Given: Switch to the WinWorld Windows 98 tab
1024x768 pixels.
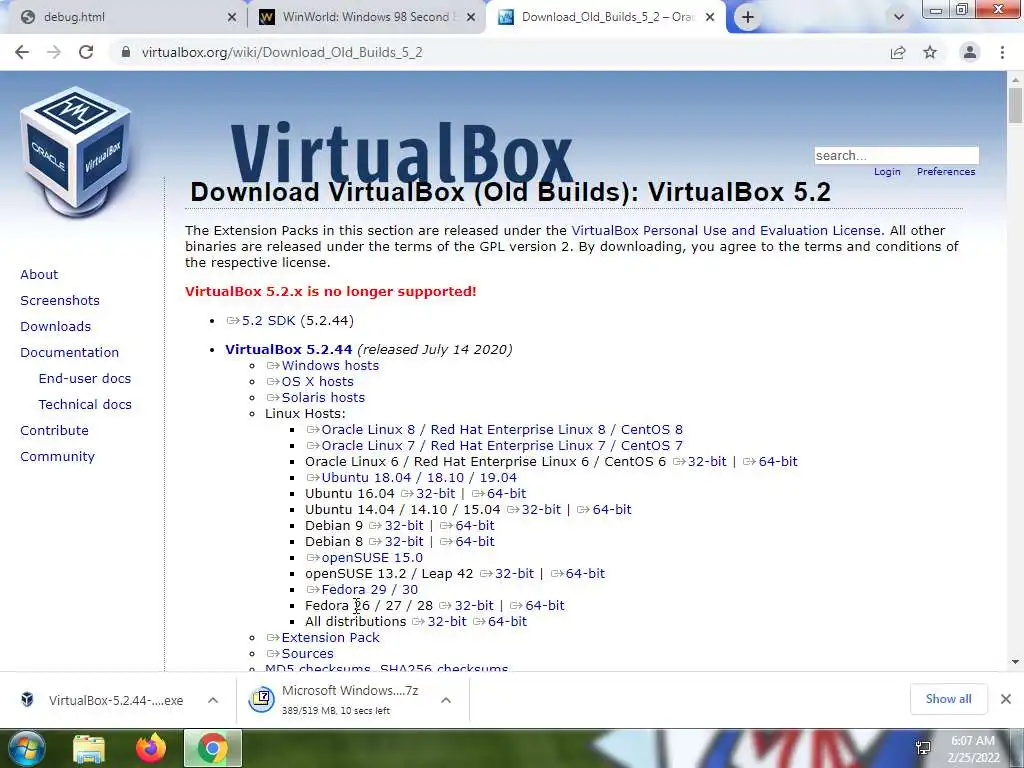Looking at the screenshot, I should pyautogui.click(x=366, y=17).
